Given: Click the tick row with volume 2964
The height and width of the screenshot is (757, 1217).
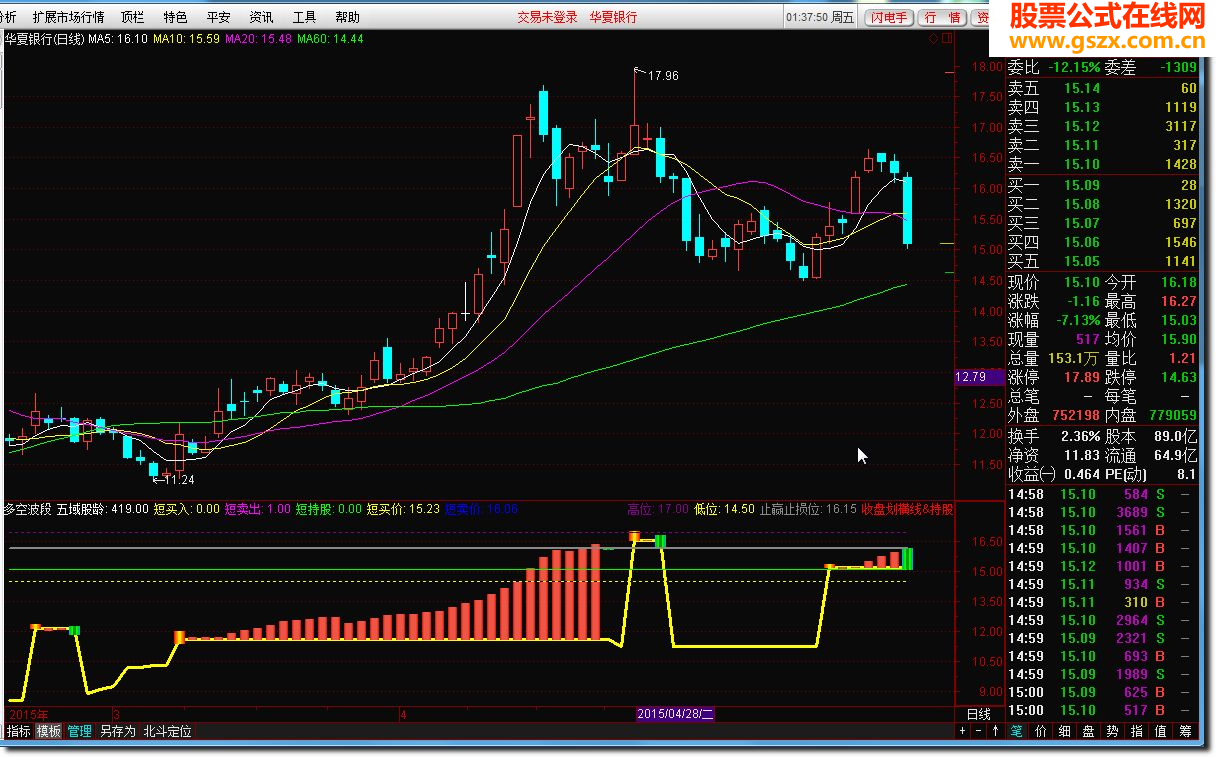Looking at the screenshot, I should pos(1102,620).
